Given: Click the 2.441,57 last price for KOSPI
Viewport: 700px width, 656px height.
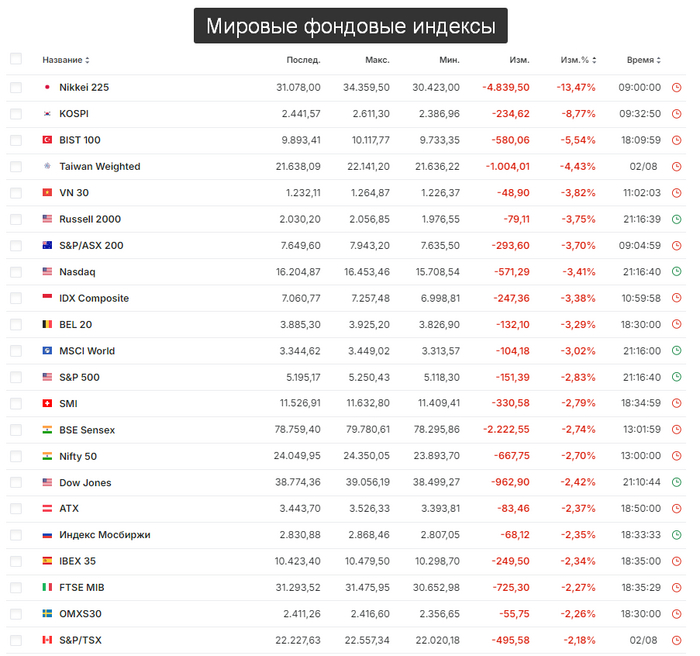Looking at the screenshot, I should (301, 114).
